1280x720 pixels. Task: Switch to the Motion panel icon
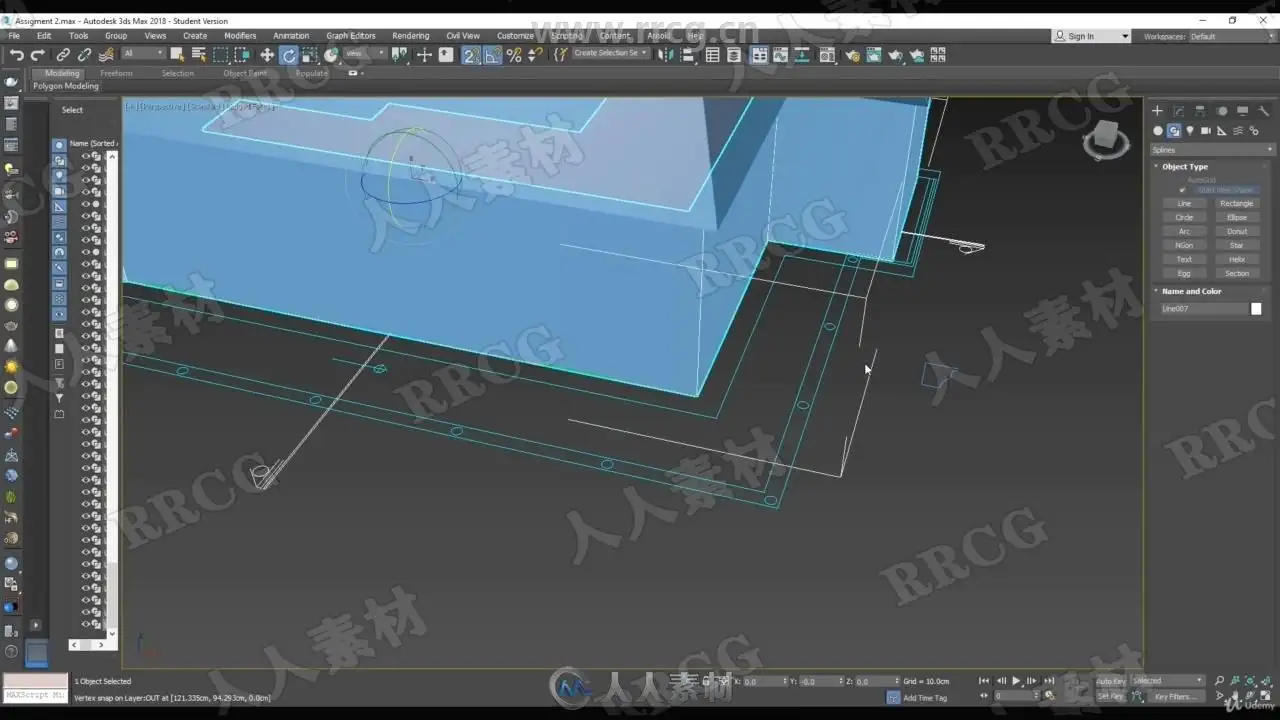(x=1221, y=111)
